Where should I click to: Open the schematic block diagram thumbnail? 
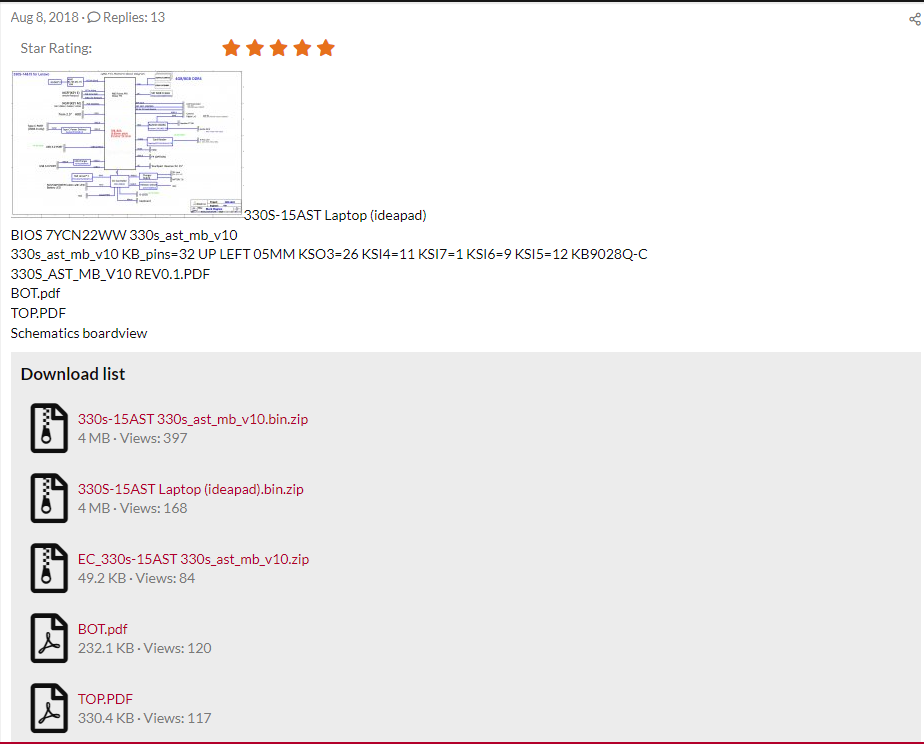pyautogui.click(x=127, y=144)
